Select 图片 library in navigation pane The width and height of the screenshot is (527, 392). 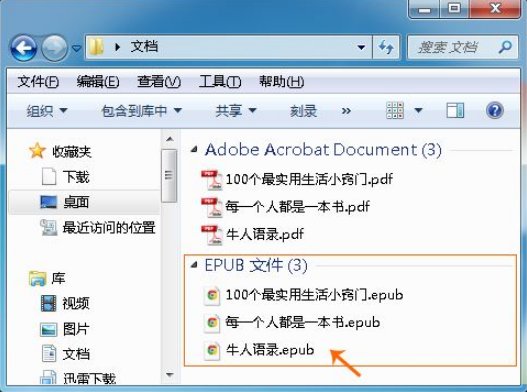click(76, 328)
